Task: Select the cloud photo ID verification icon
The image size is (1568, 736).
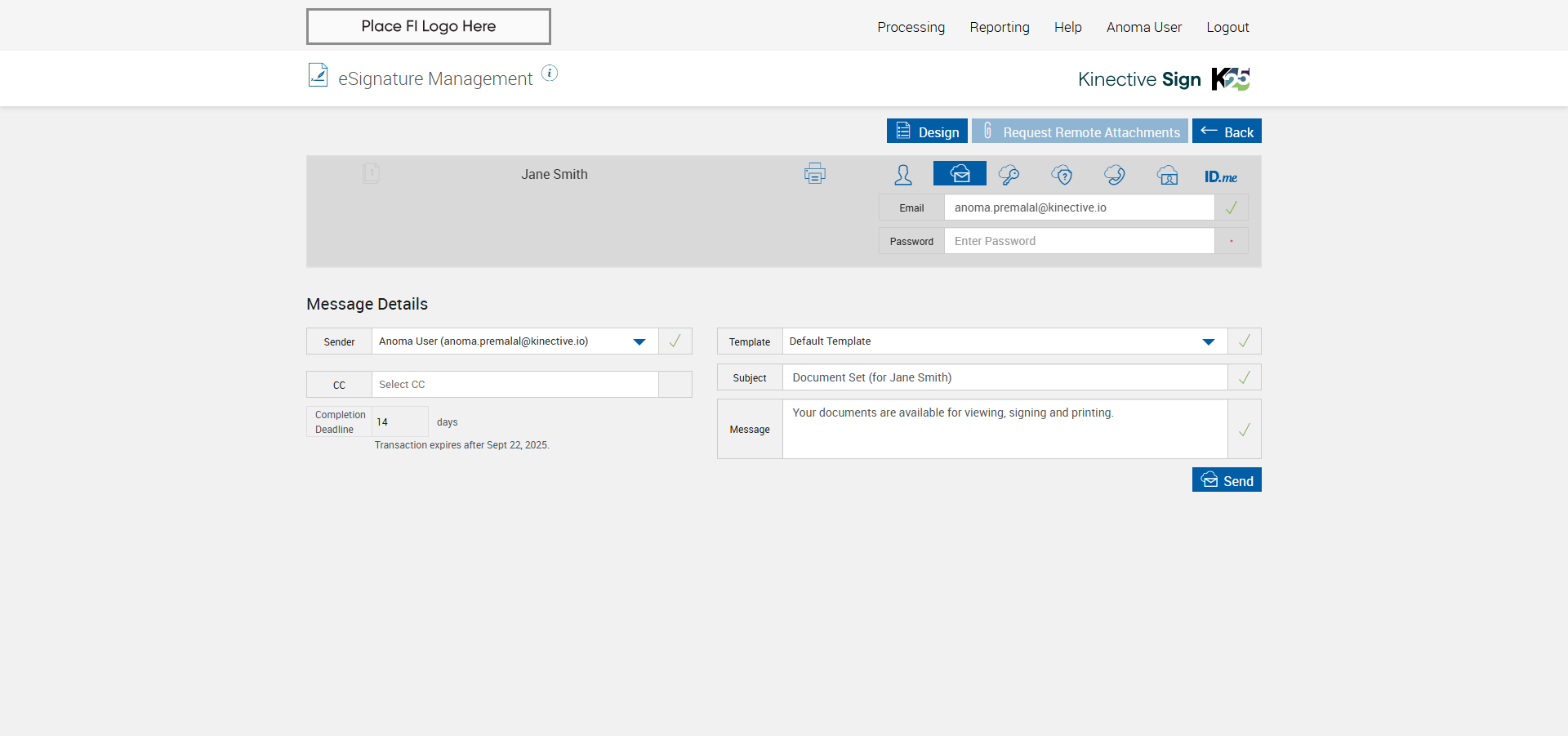Action: point(1168,175)
